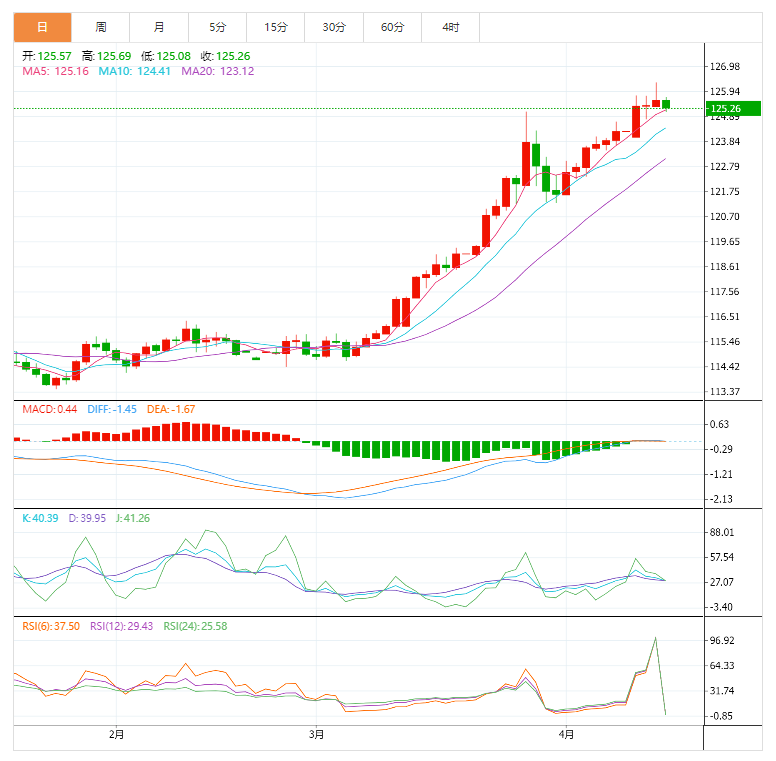Screen dimensions: 776x761
Task: Switch to the 月 monthly tab
Action: (x=159, y=27)
